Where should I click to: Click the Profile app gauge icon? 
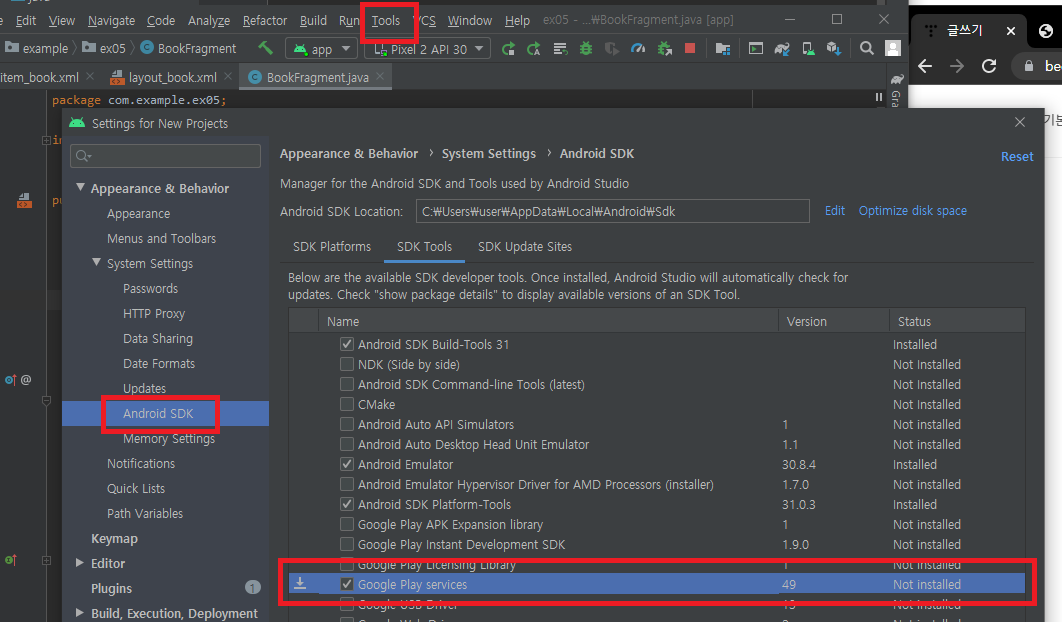(x=638, y=49)
